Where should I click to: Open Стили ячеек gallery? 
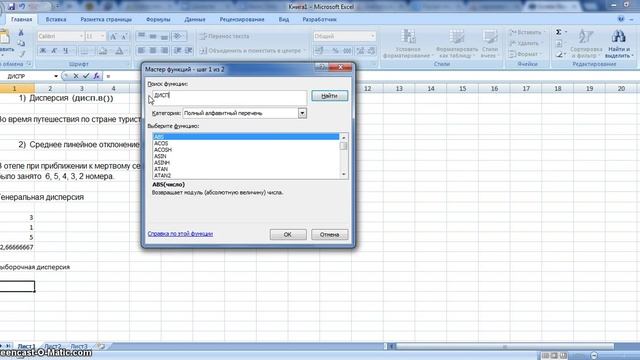coord(489,44)
